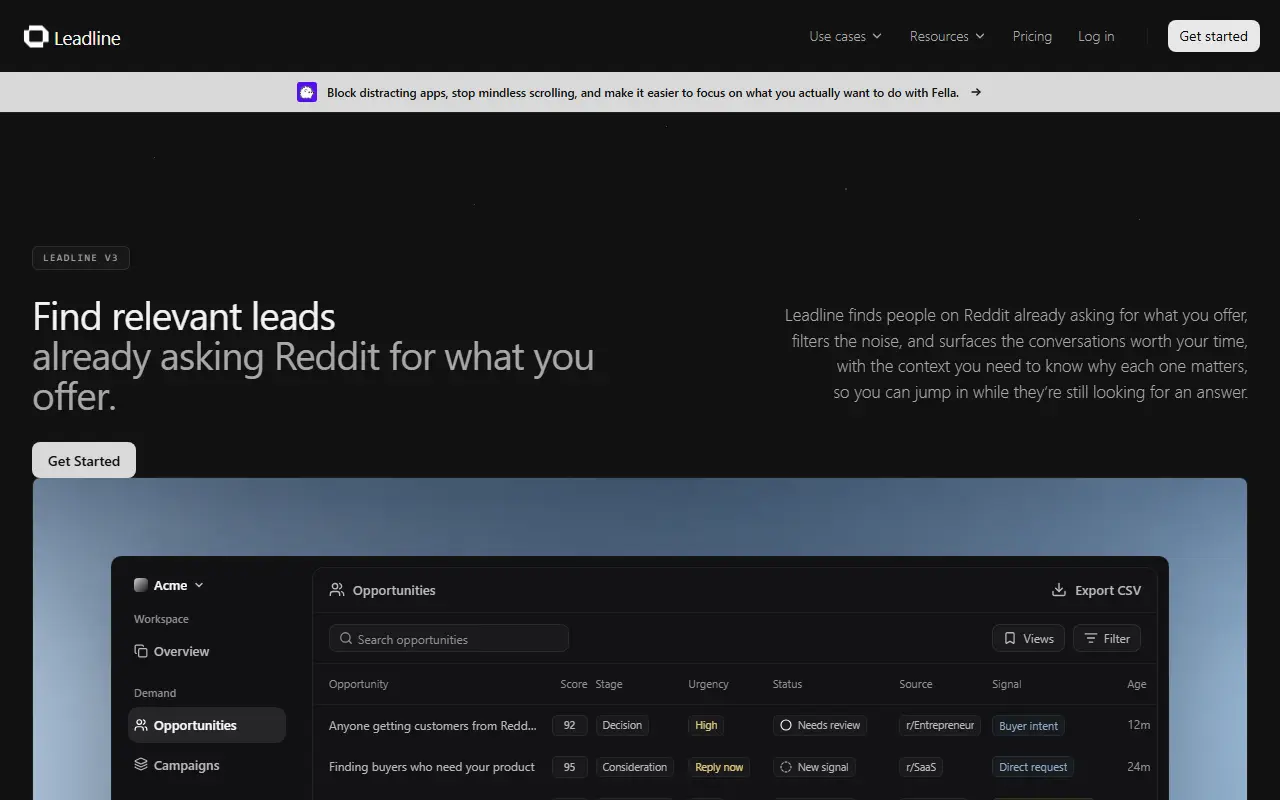This screenshot has width=1280, height=800.
Task: Click the Stage column header
Action: click(x=609, y=684)
